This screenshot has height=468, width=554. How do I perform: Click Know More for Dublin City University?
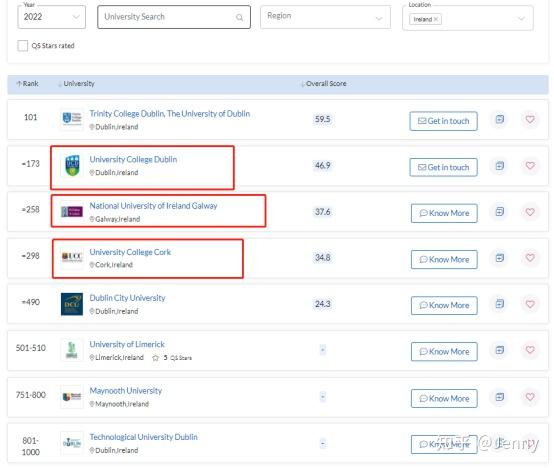click(444, 306)
